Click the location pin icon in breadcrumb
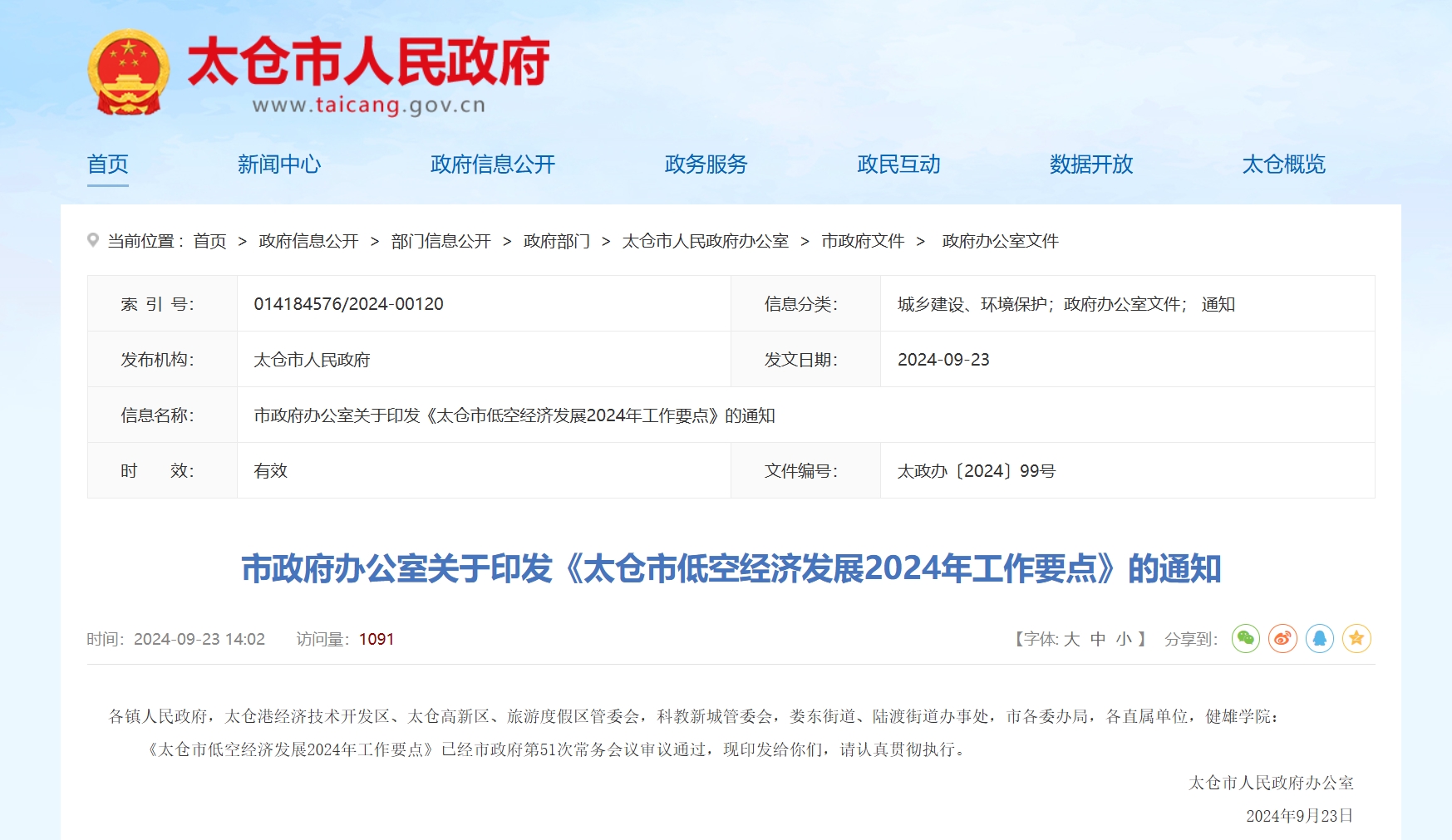 coord(93,240)
